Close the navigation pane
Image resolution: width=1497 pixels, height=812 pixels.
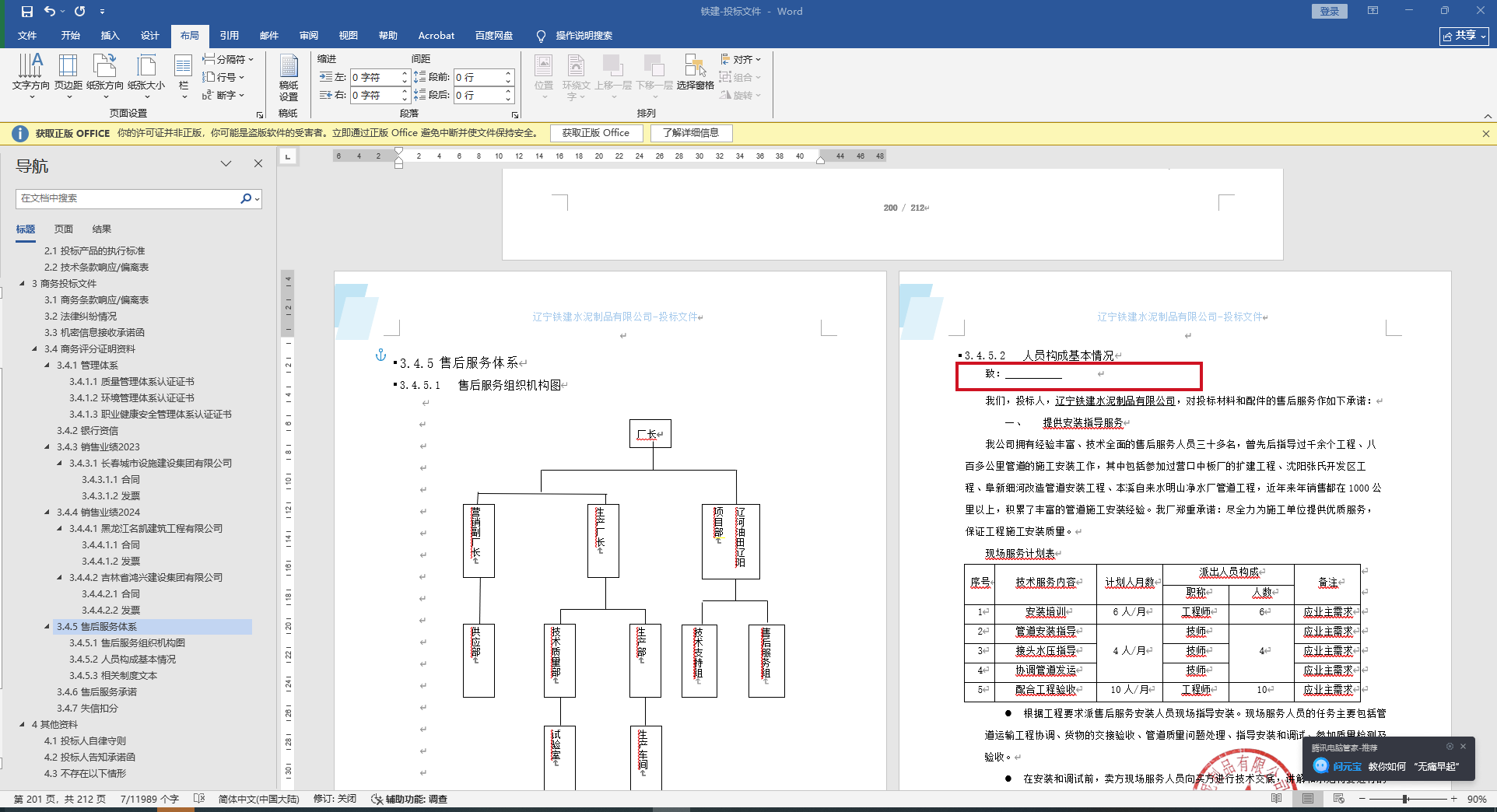[x=258, y=163]
